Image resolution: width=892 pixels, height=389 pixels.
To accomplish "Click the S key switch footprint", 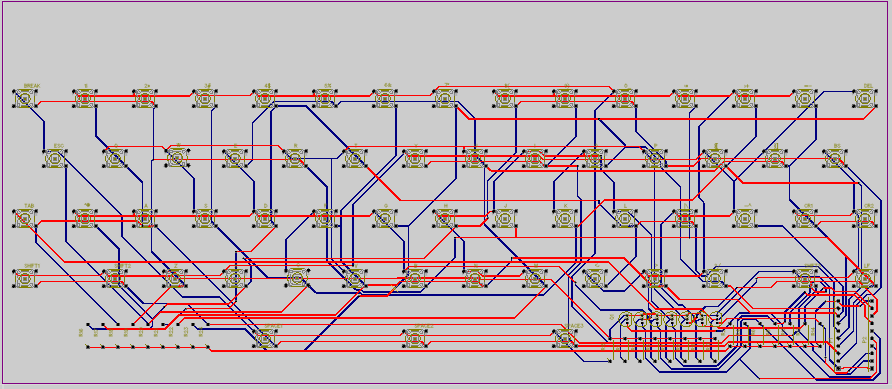I will coord(204,218).
